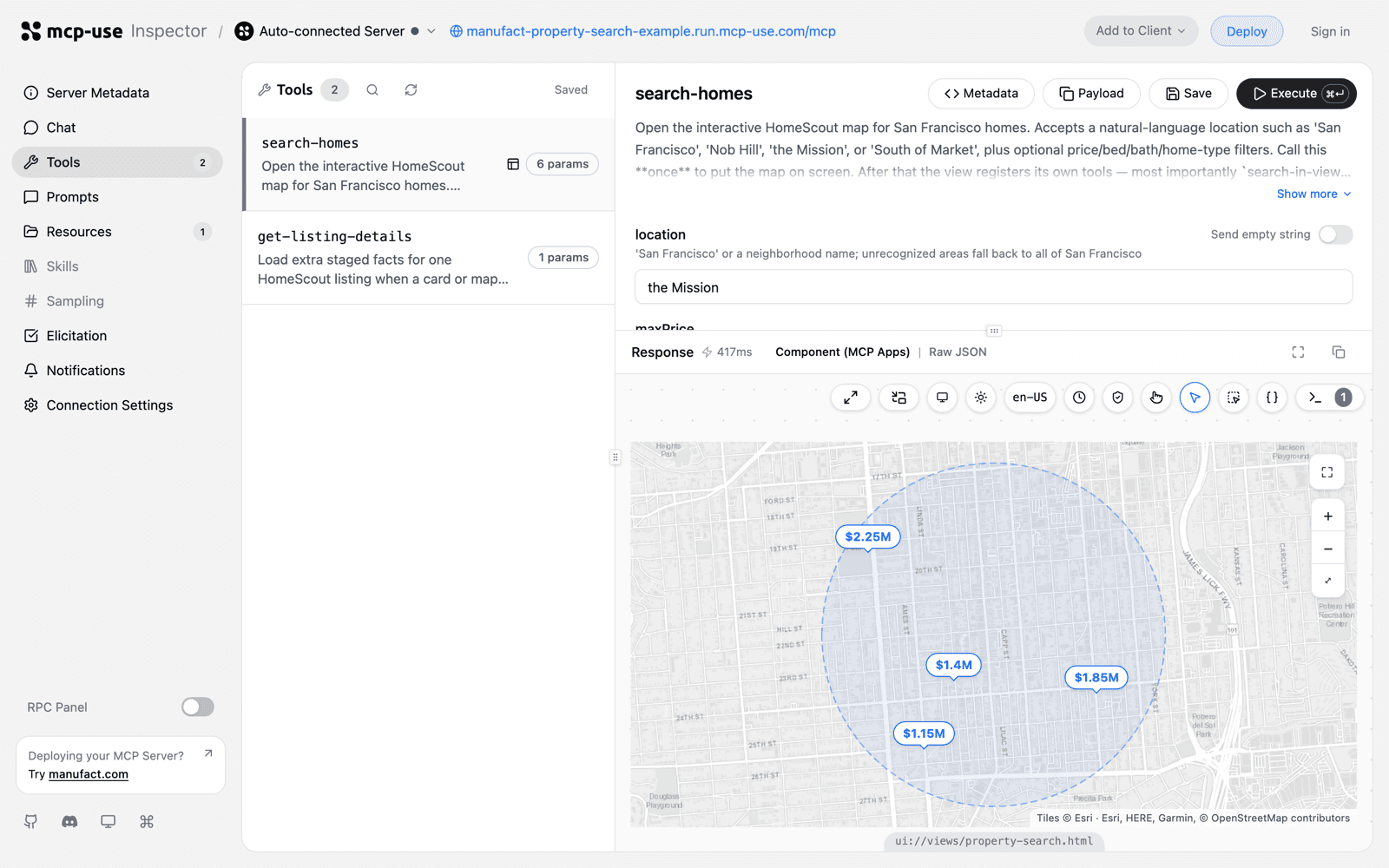Viewport: 1389px width, 868px height.
Task: Switch to the Raw JSON tab
Action: pyautogui.click(x=958, y=352)
